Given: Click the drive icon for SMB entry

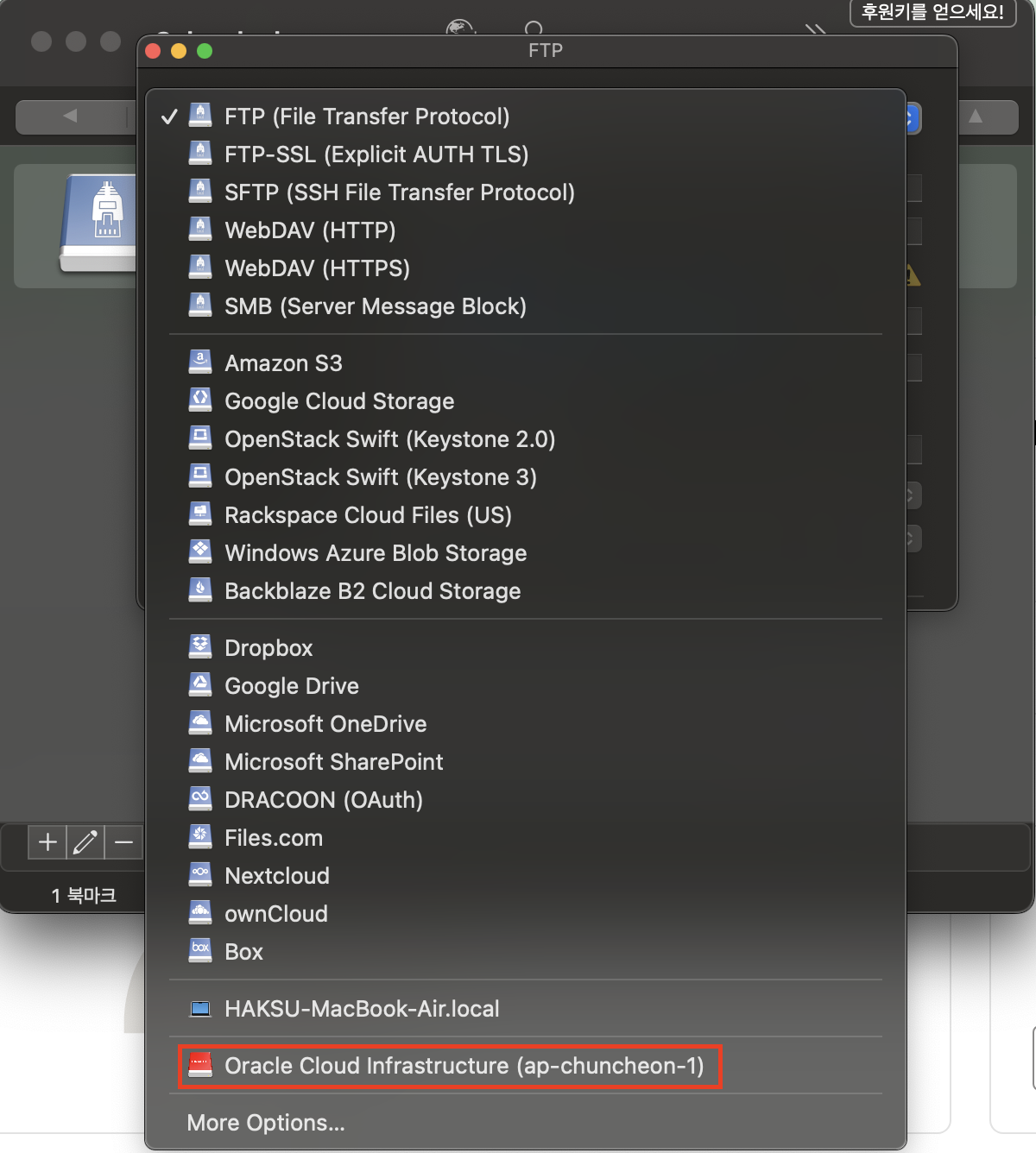Looking at the screenshot, I should 200,306.
